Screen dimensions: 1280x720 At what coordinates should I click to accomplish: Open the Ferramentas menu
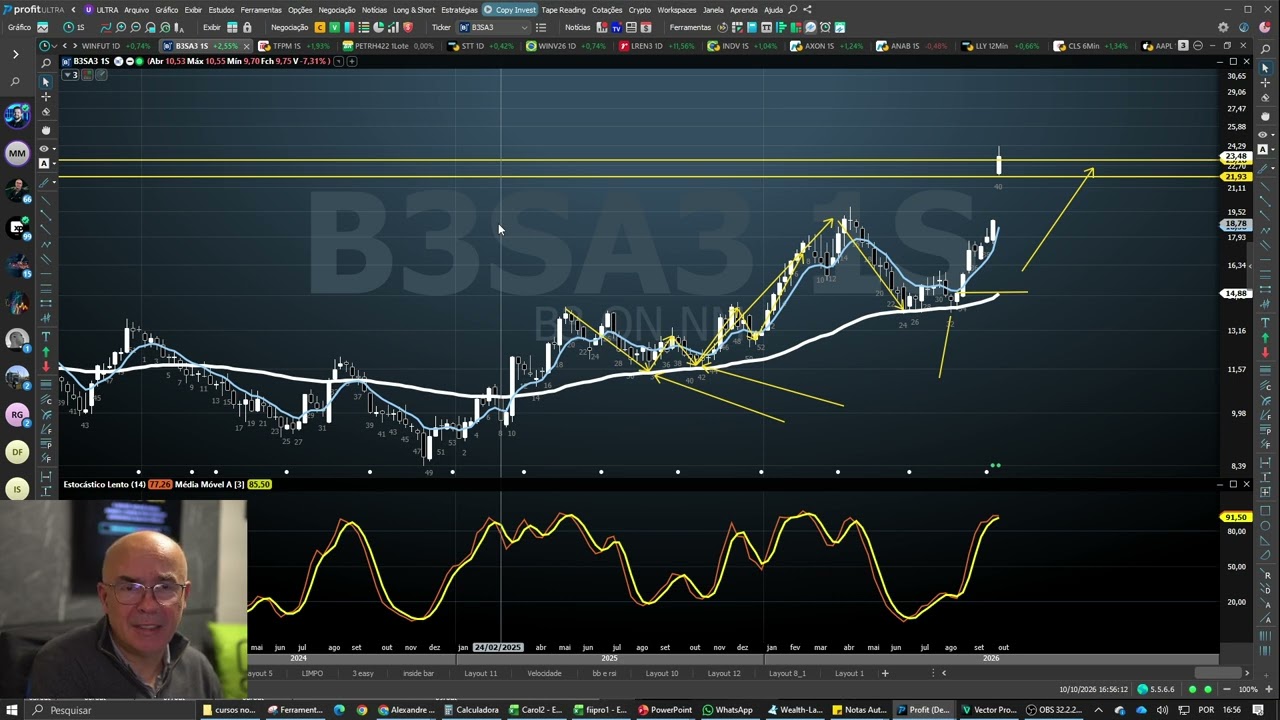click(260, 10)
